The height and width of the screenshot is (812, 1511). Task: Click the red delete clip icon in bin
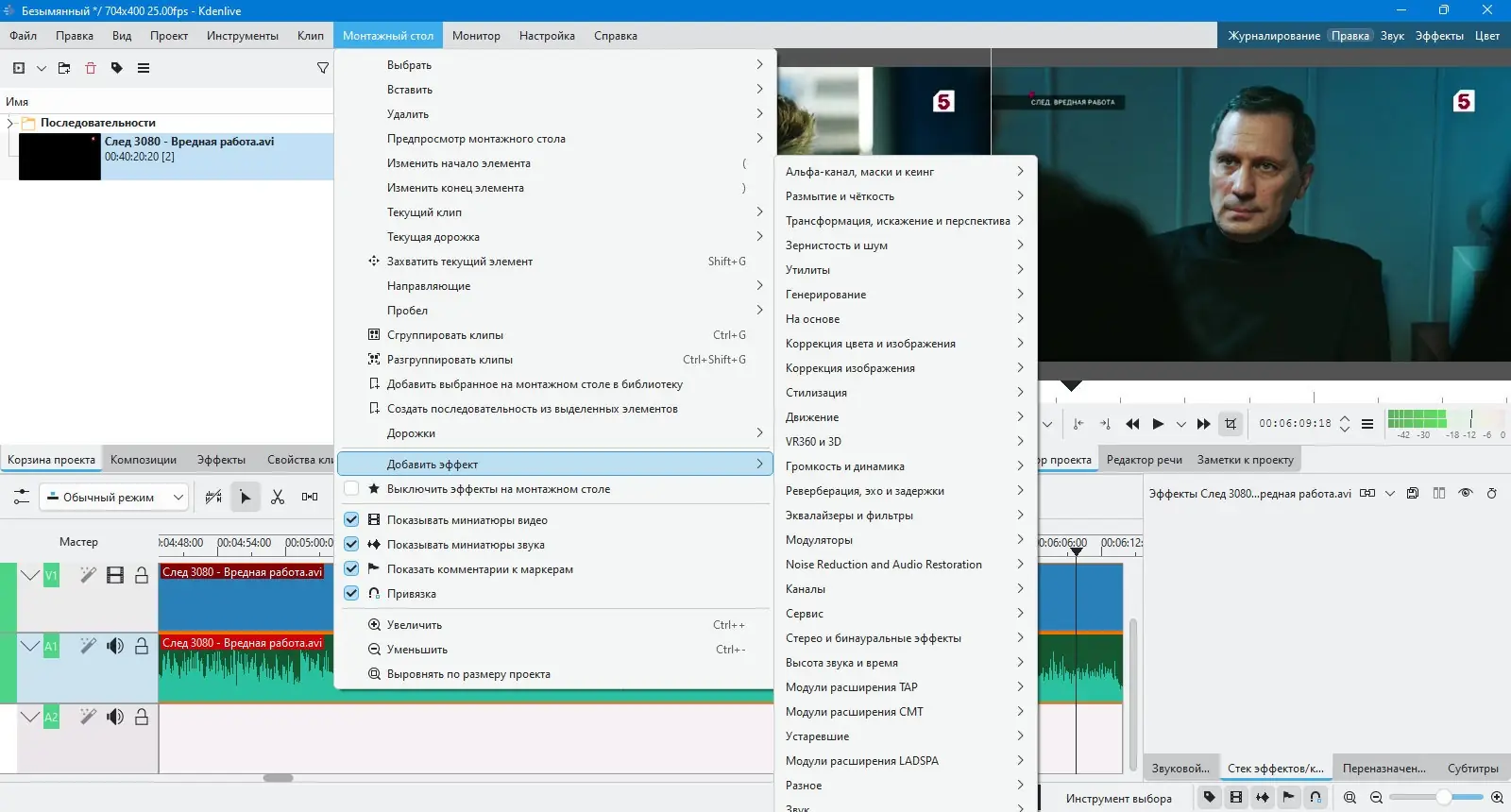[x=91, y=68]
